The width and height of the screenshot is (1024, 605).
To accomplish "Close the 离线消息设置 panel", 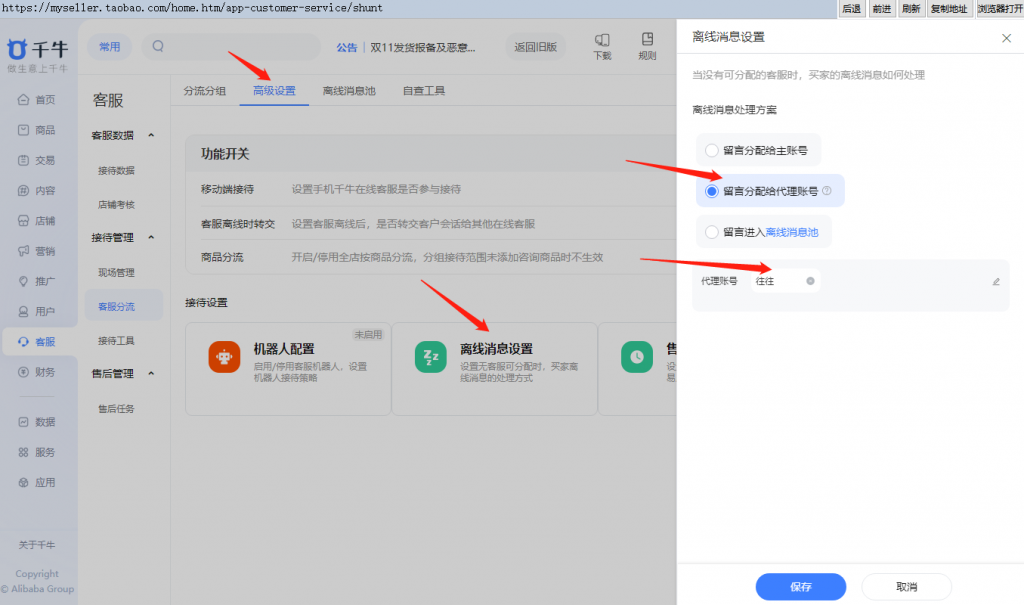I will pos(1006,38).
